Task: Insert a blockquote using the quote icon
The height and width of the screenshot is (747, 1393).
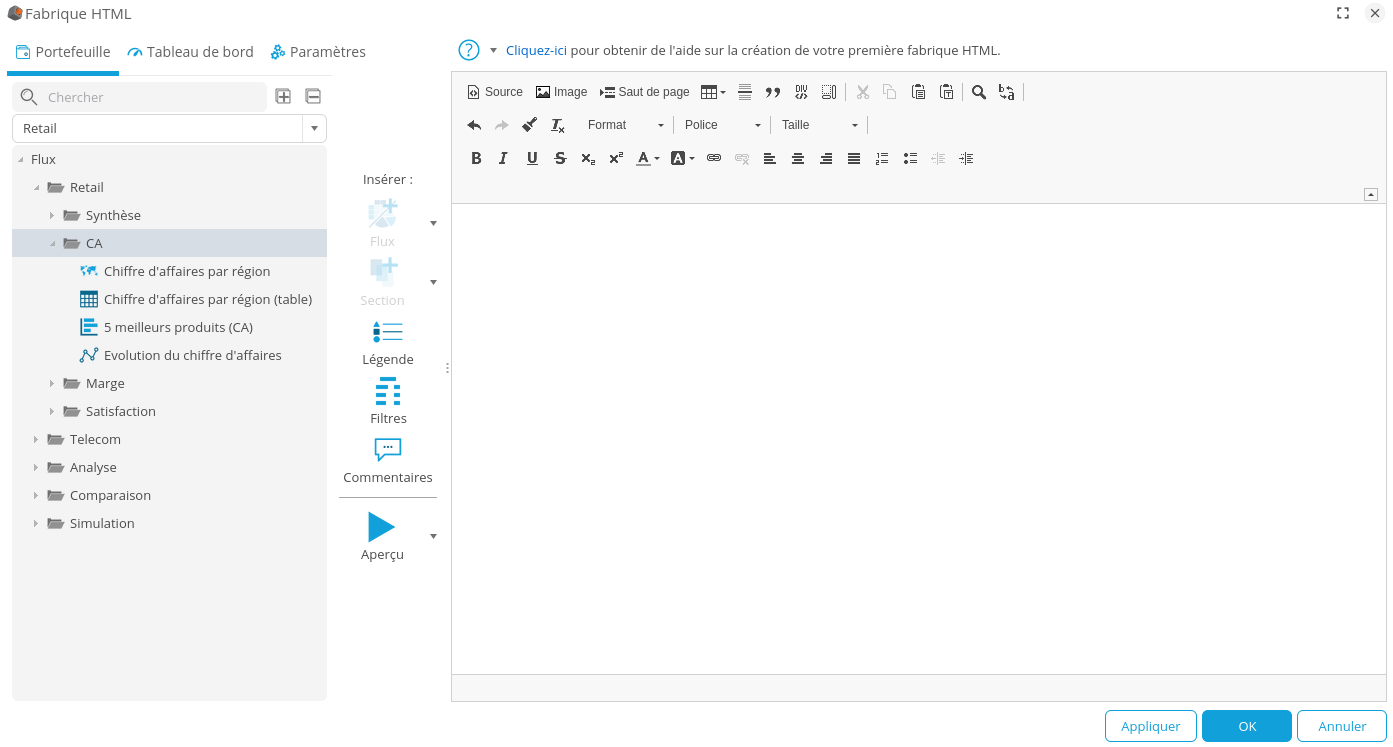Action: click(x=772, y=92)
